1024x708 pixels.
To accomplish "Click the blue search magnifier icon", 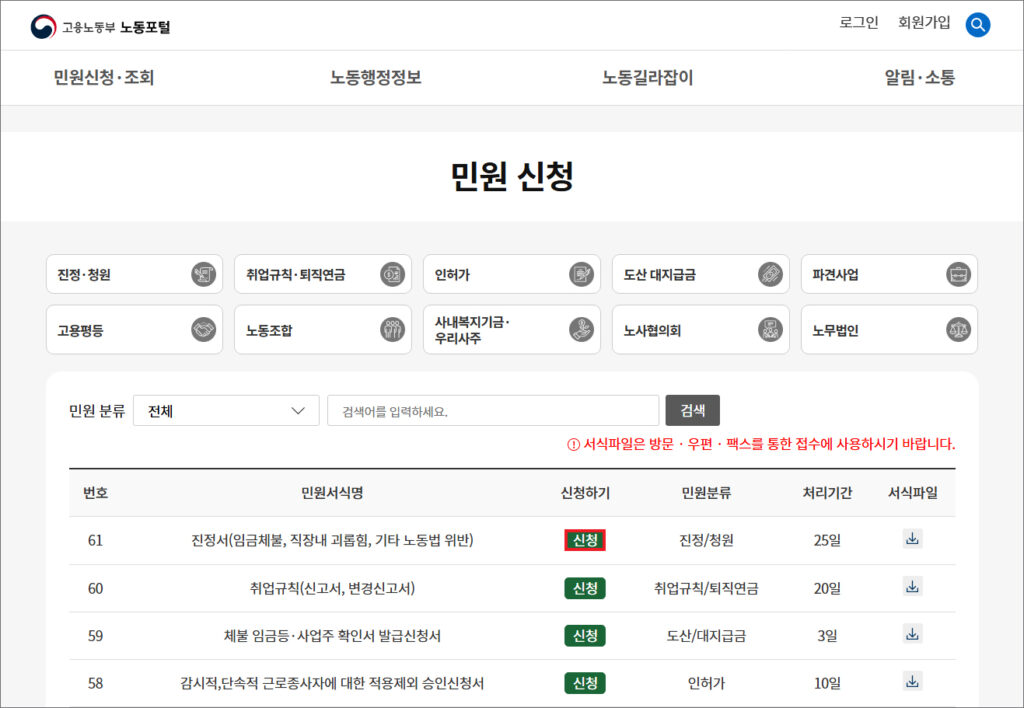I will click(x=977, y=25).
